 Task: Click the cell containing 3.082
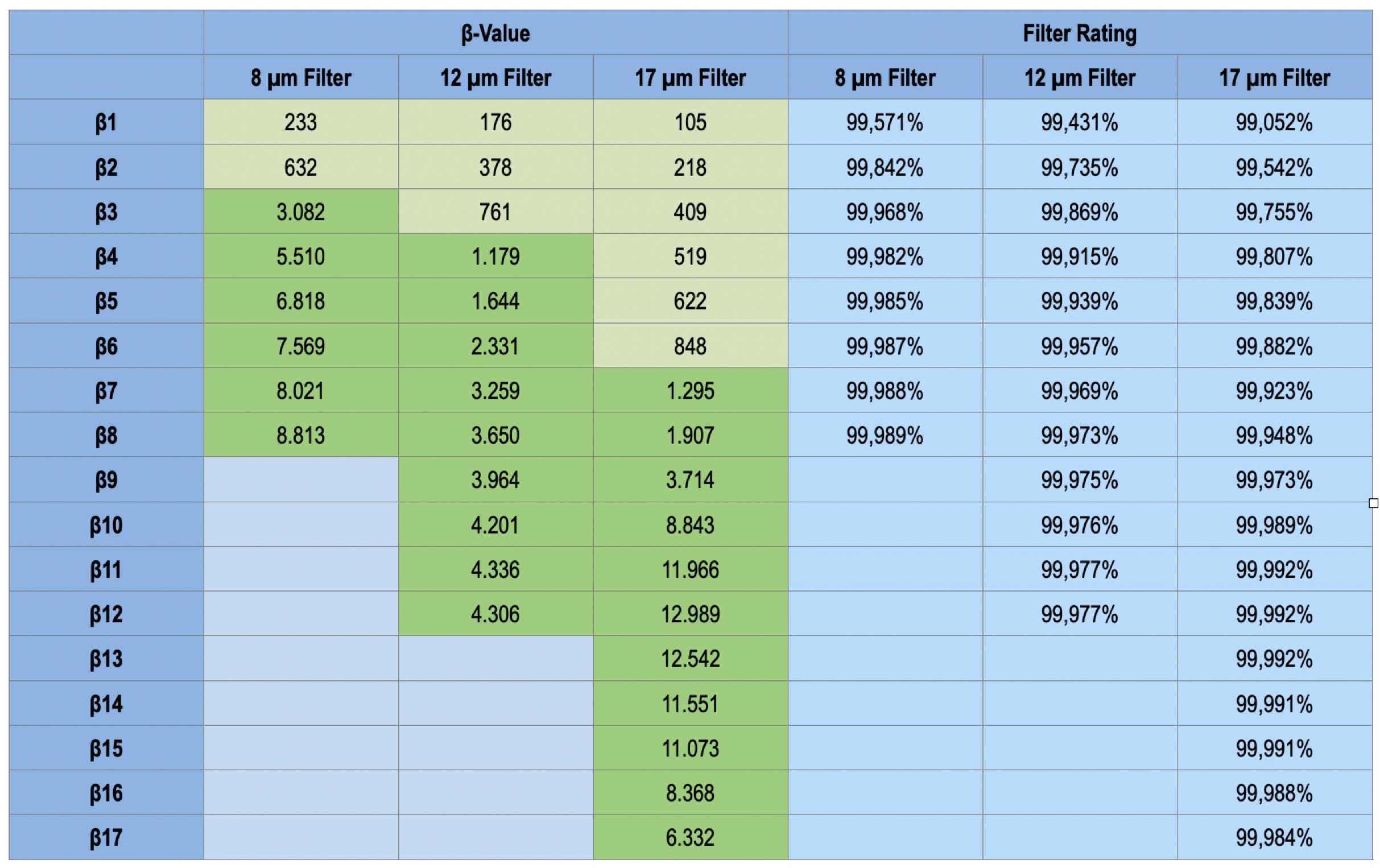click(301, 212)
